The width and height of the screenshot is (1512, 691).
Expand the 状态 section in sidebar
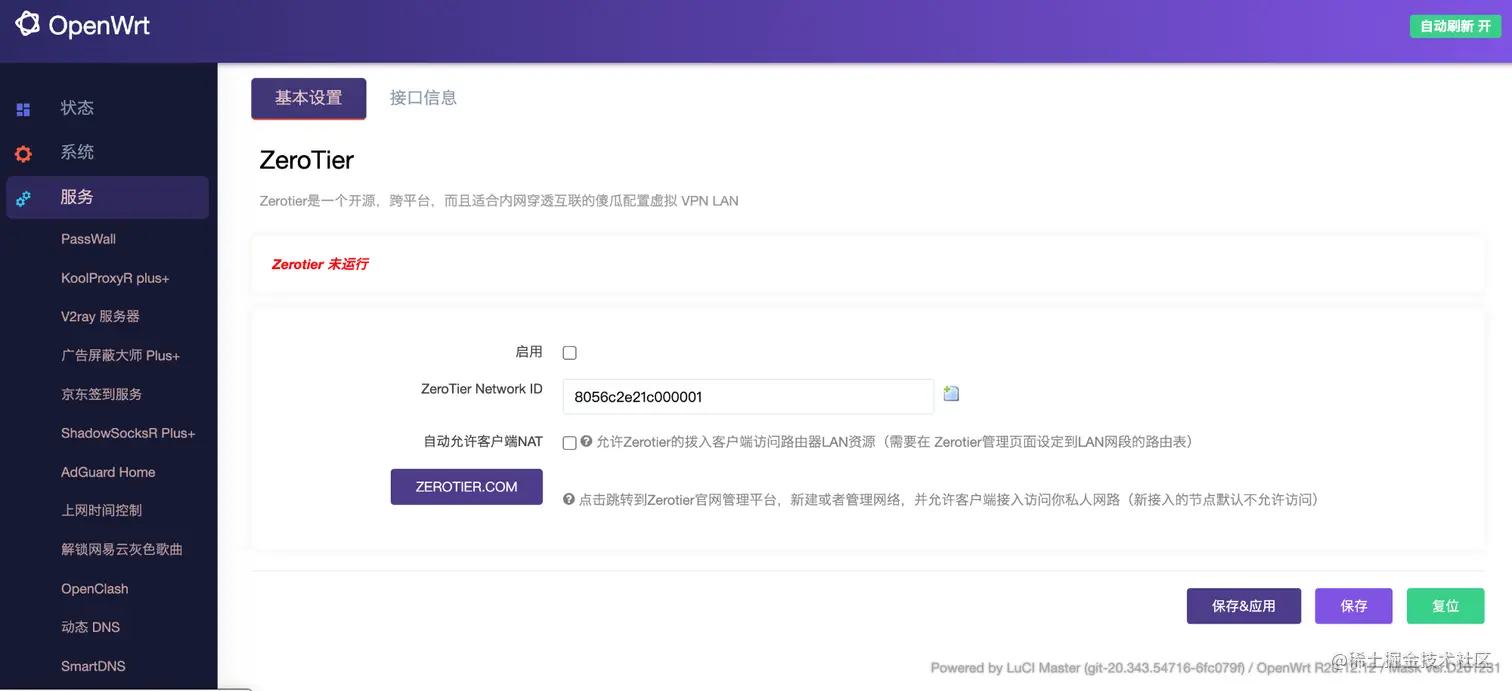point(77,108)
